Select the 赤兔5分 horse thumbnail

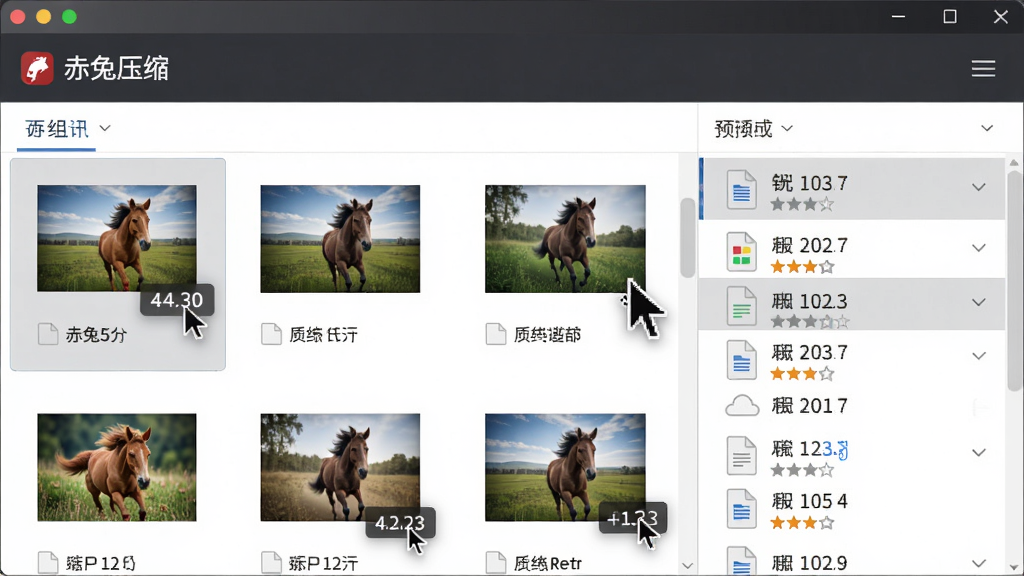coord(117,238)
